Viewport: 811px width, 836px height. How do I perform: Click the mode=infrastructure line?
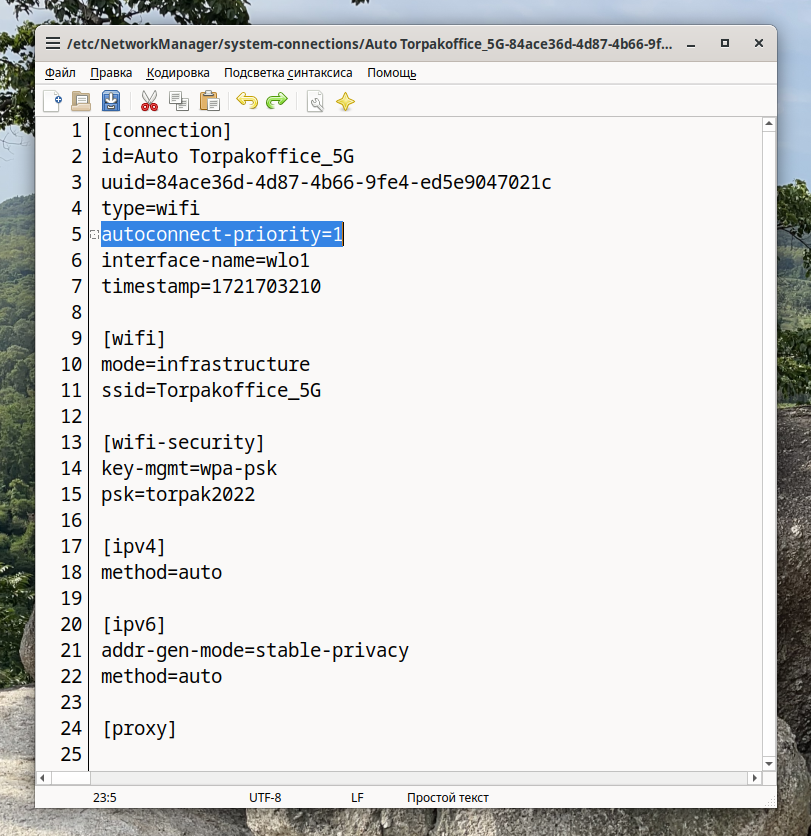click(205, 365)
